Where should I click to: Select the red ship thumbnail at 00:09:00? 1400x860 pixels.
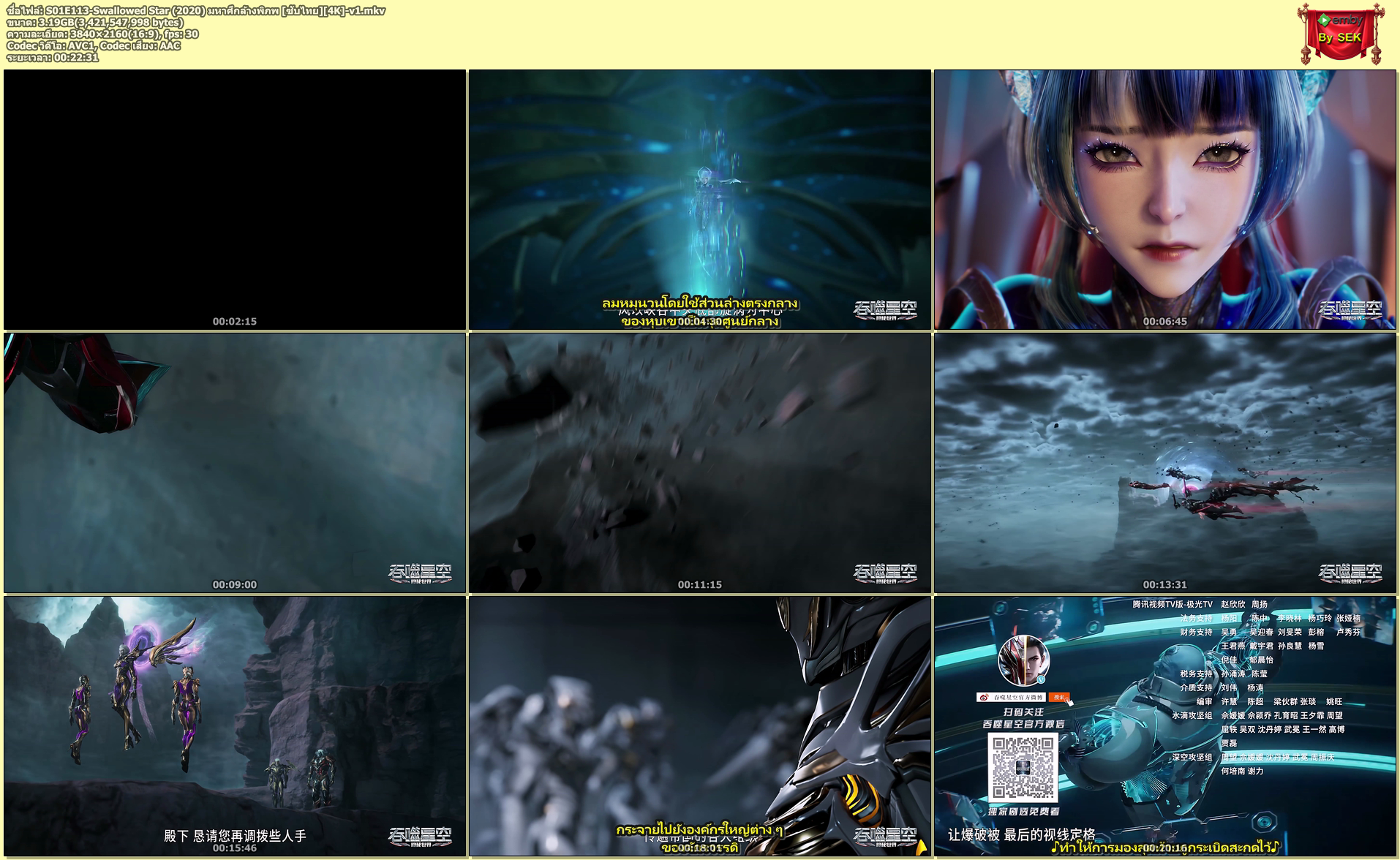[235, 463]
